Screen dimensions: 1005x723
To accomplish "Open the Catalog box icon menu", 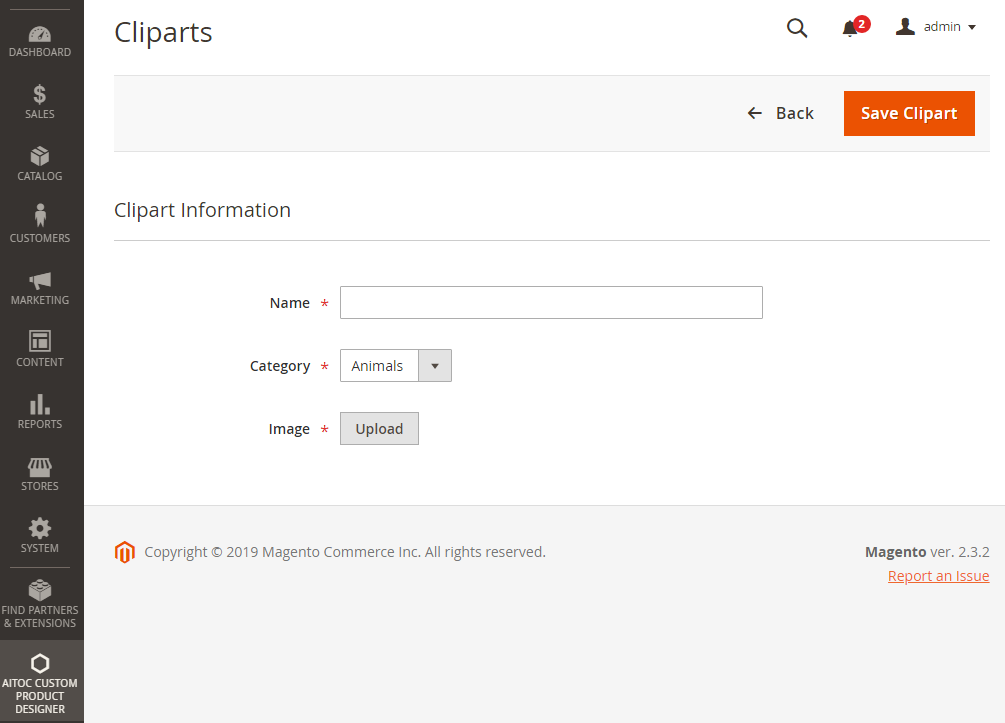I will tap(40, 156).
